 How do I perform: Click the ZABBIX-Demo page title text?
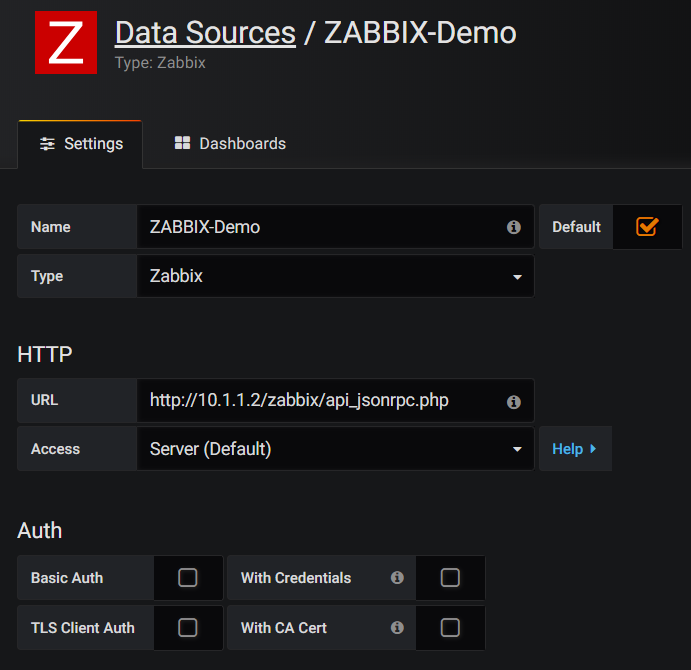point(420,33)
